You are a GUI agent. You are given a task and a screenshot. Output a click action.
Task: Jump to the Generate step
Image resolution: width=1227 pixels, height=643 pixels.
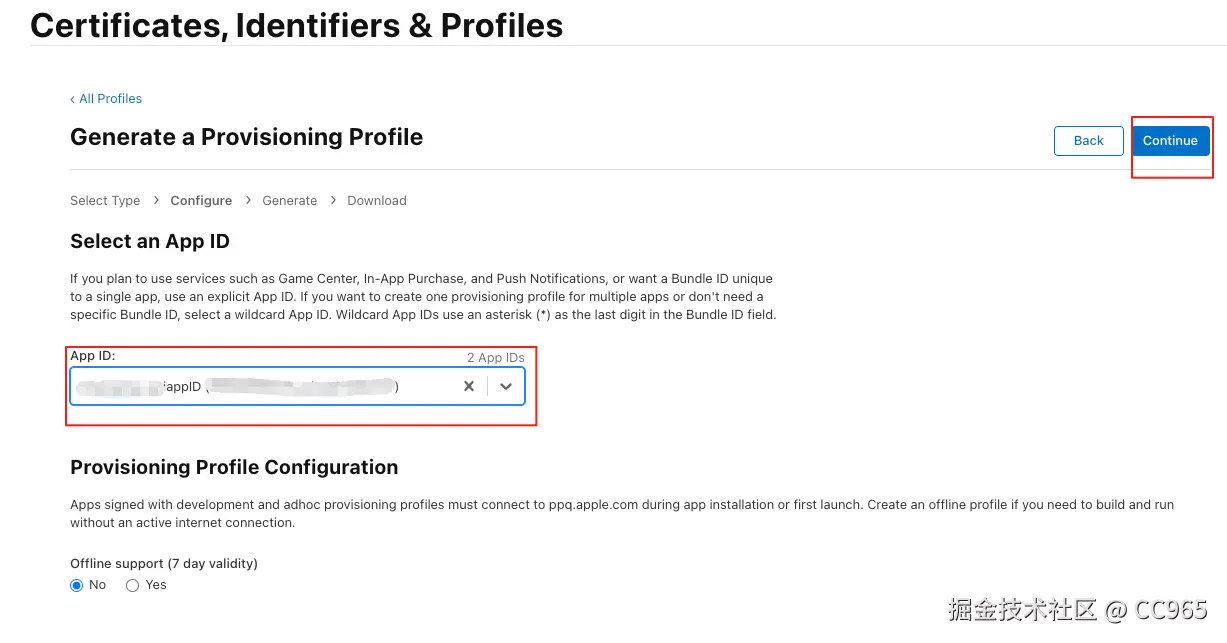[x=290, y=200]
